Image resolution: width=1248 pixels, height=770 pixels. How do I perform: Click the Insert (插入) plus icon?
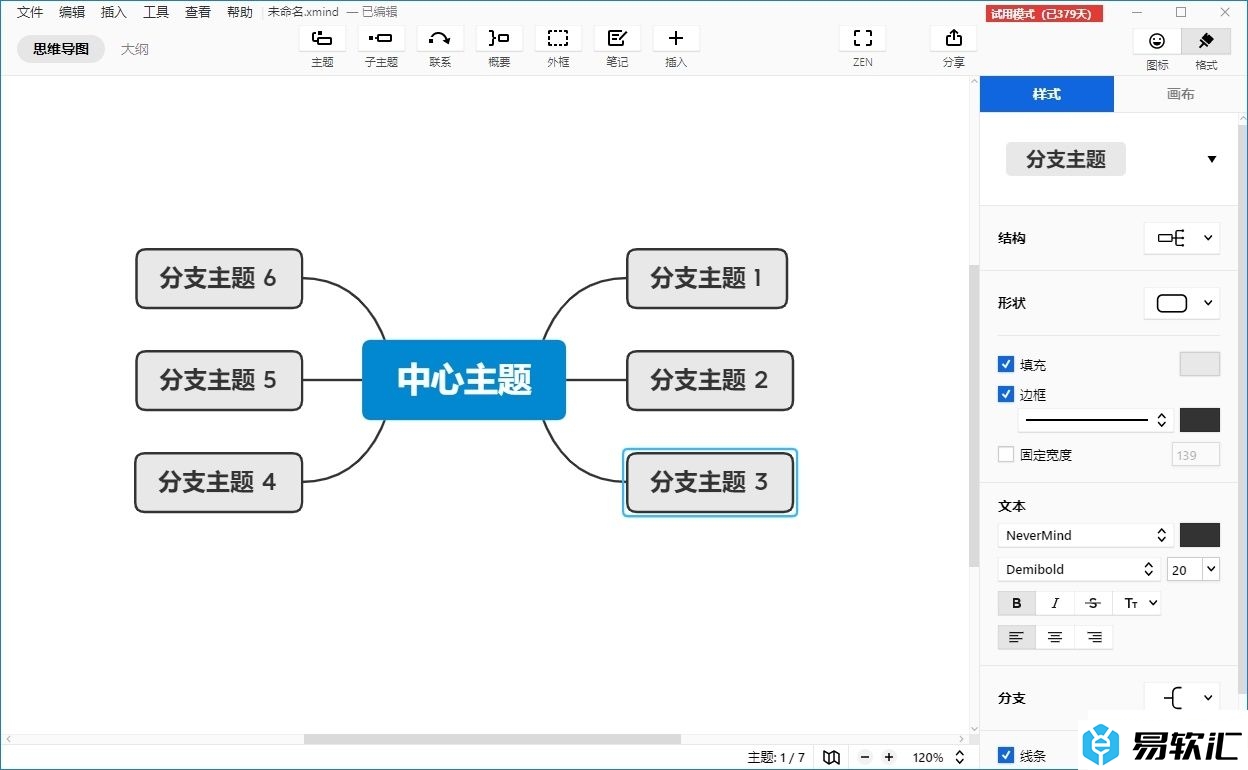[x=676, y=39]
